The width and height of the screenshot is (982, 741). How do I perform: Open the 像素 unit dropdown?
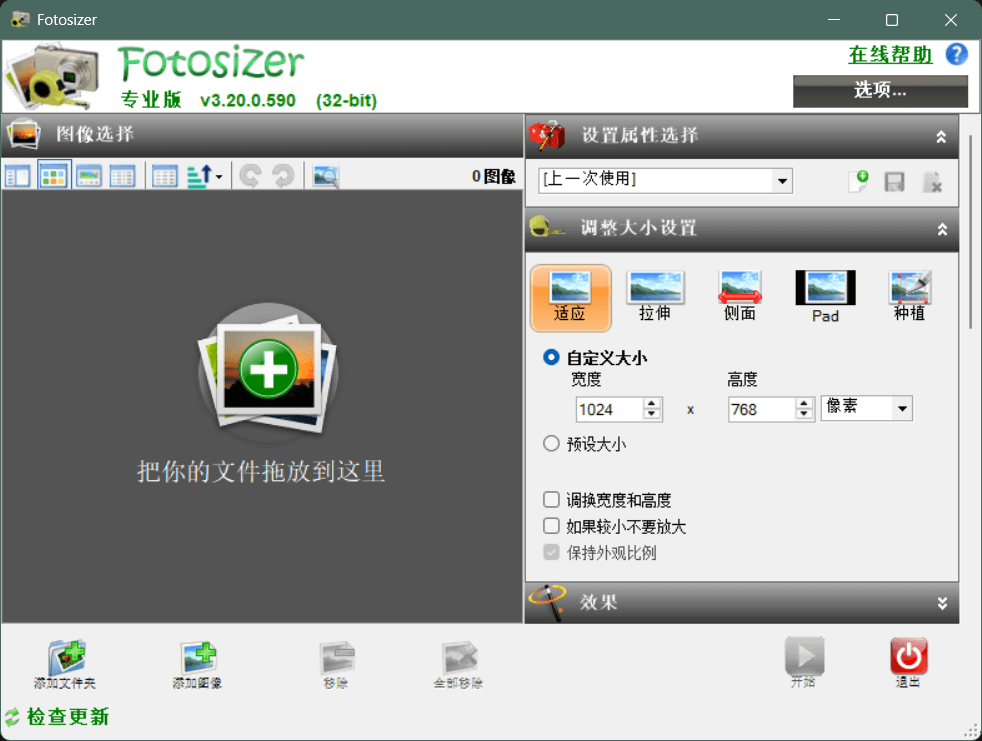point(866,408)
